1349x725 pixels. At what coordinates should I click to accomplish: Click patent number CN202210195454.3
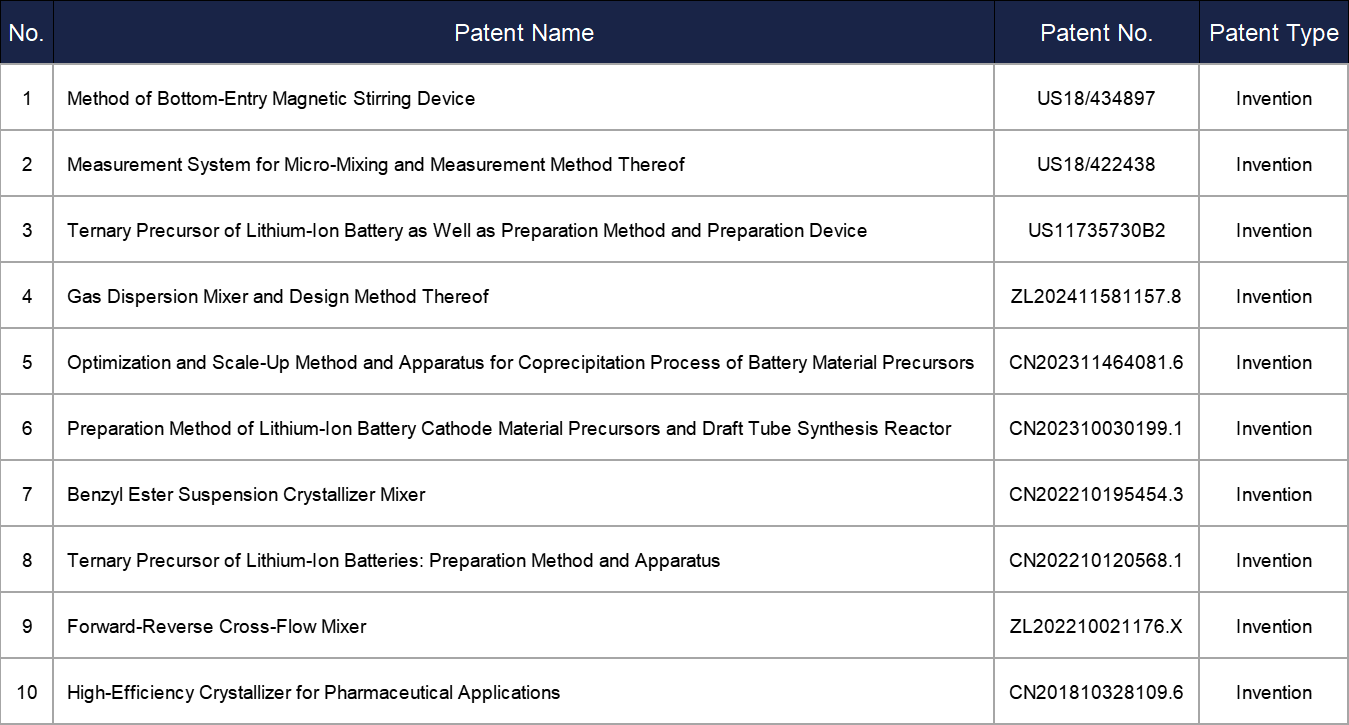coord(1096,494)
